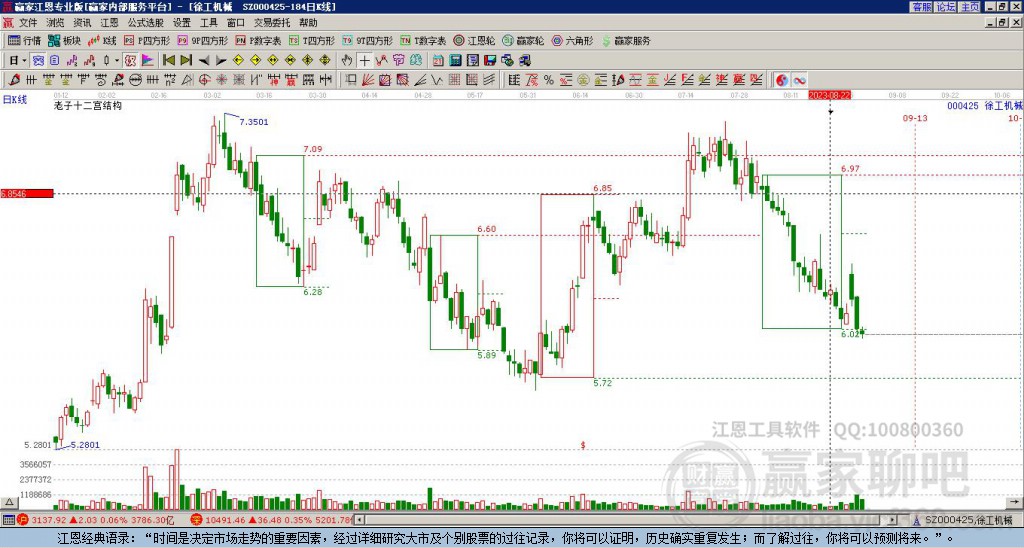Toggle the 权 rights-adjustment button

click(x=131, y=60)
